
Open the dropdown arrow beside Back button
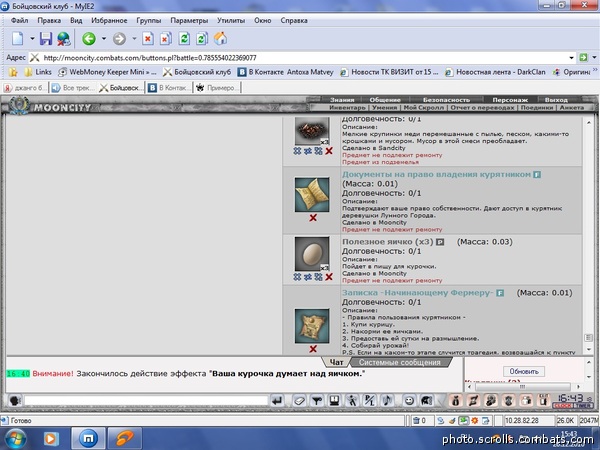104,39
